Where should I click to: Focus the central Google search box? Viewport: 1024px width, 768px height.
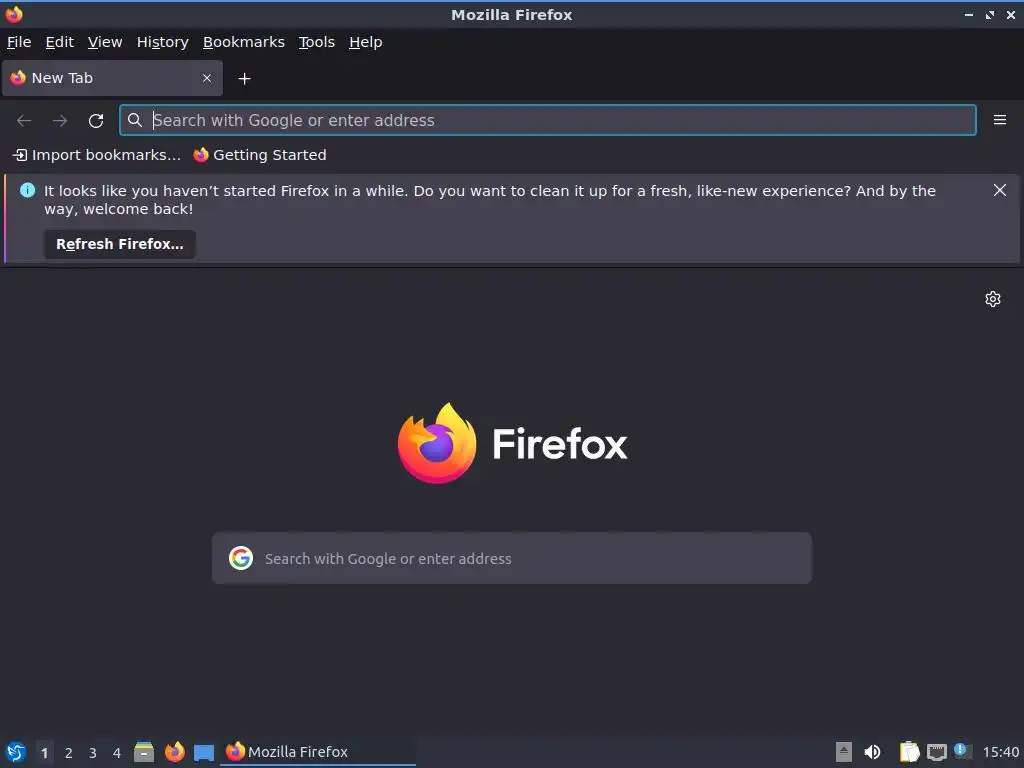coord(512,558)
